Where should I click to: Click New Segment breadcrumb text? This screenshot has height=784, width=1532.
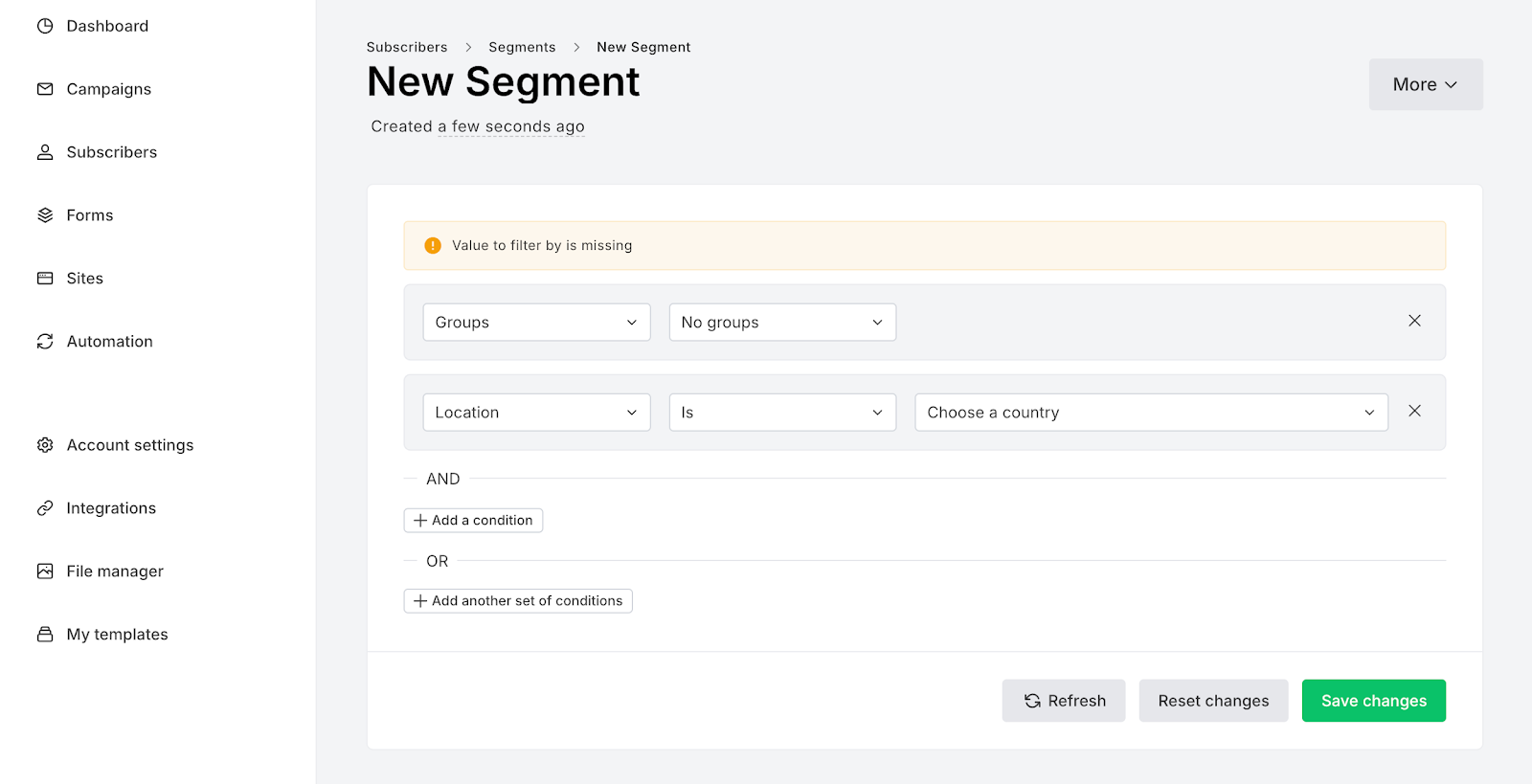[643, 47]
